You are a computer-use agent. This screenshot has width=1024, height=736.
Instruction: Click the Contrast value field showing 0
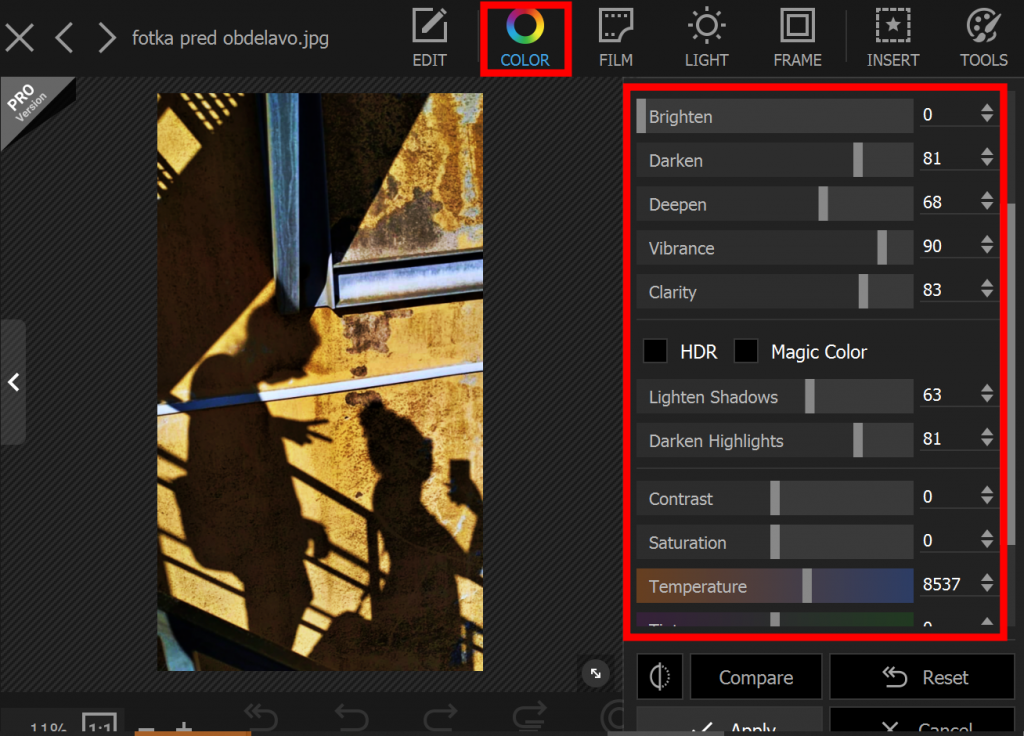[x=948, y=497]
